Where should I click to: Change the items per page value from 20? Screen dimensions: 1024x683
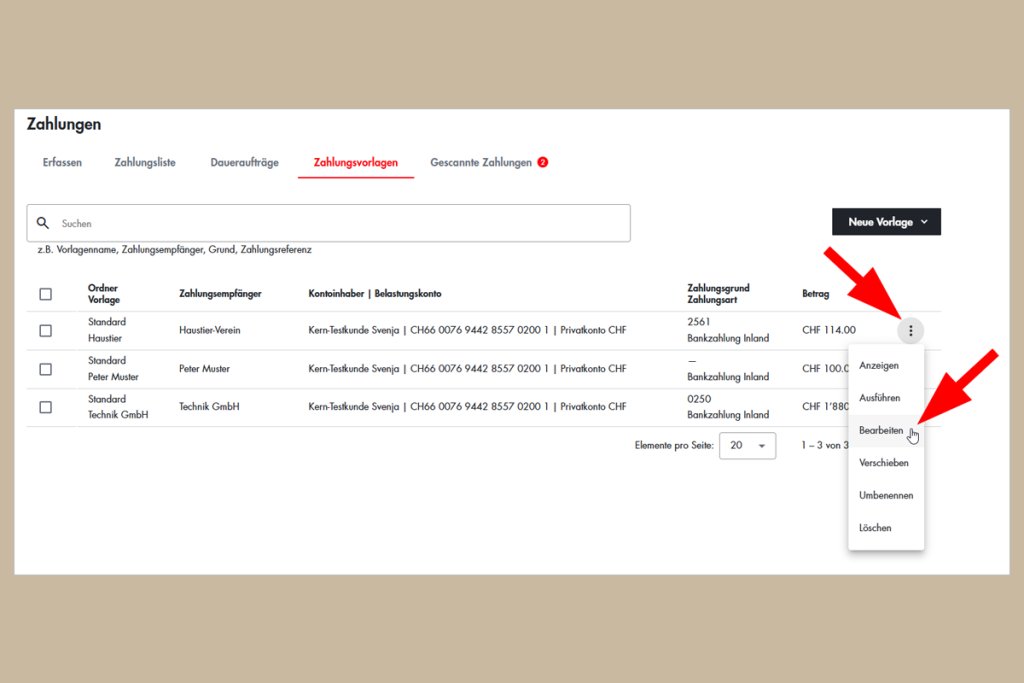click(x=748, y=445)
